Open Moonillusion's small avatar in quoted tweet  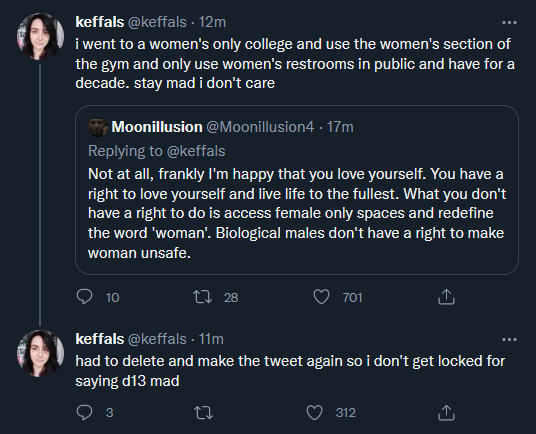98,127
